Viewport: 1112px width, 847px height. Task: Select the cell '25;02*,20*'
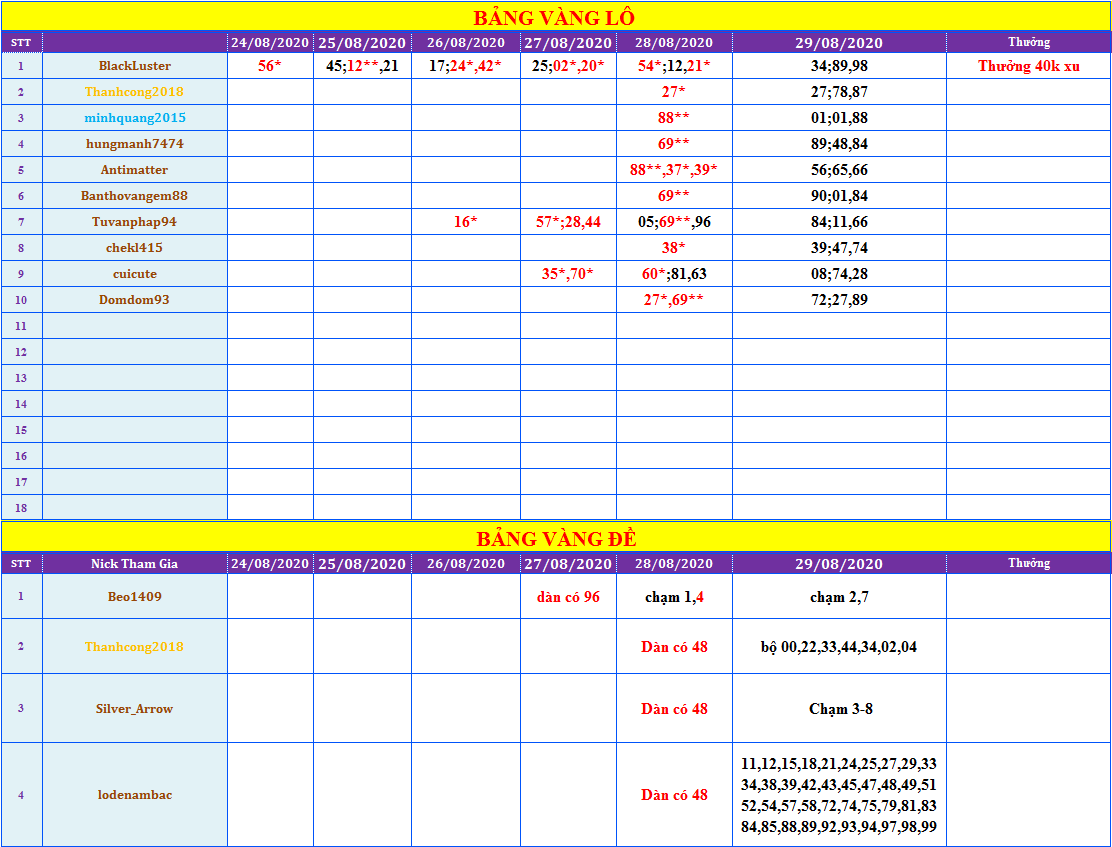pyautogui.click(x=568, y=66)
